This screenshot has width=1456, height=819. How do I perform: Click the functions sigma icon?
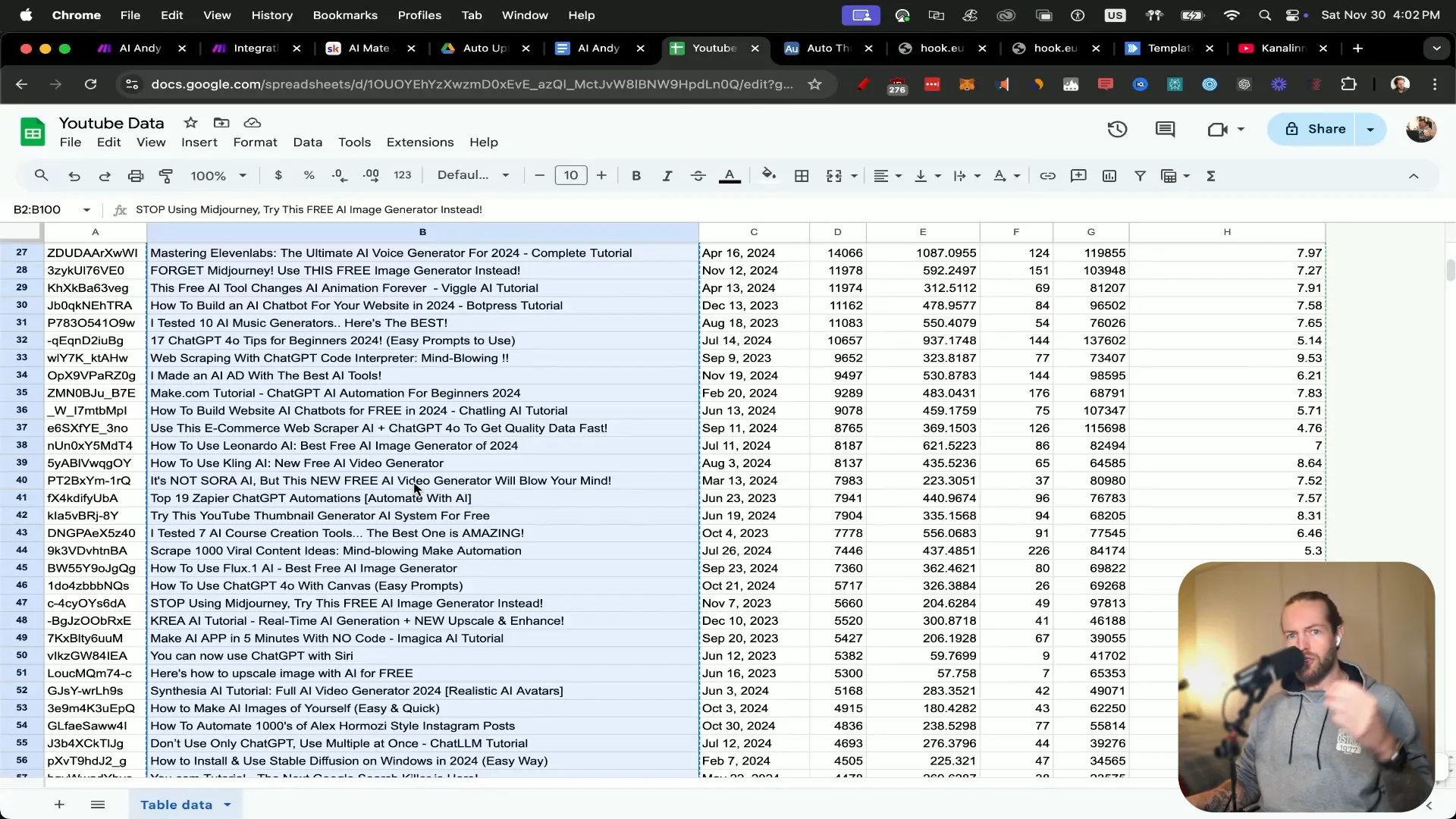[x=1211, y=176]
